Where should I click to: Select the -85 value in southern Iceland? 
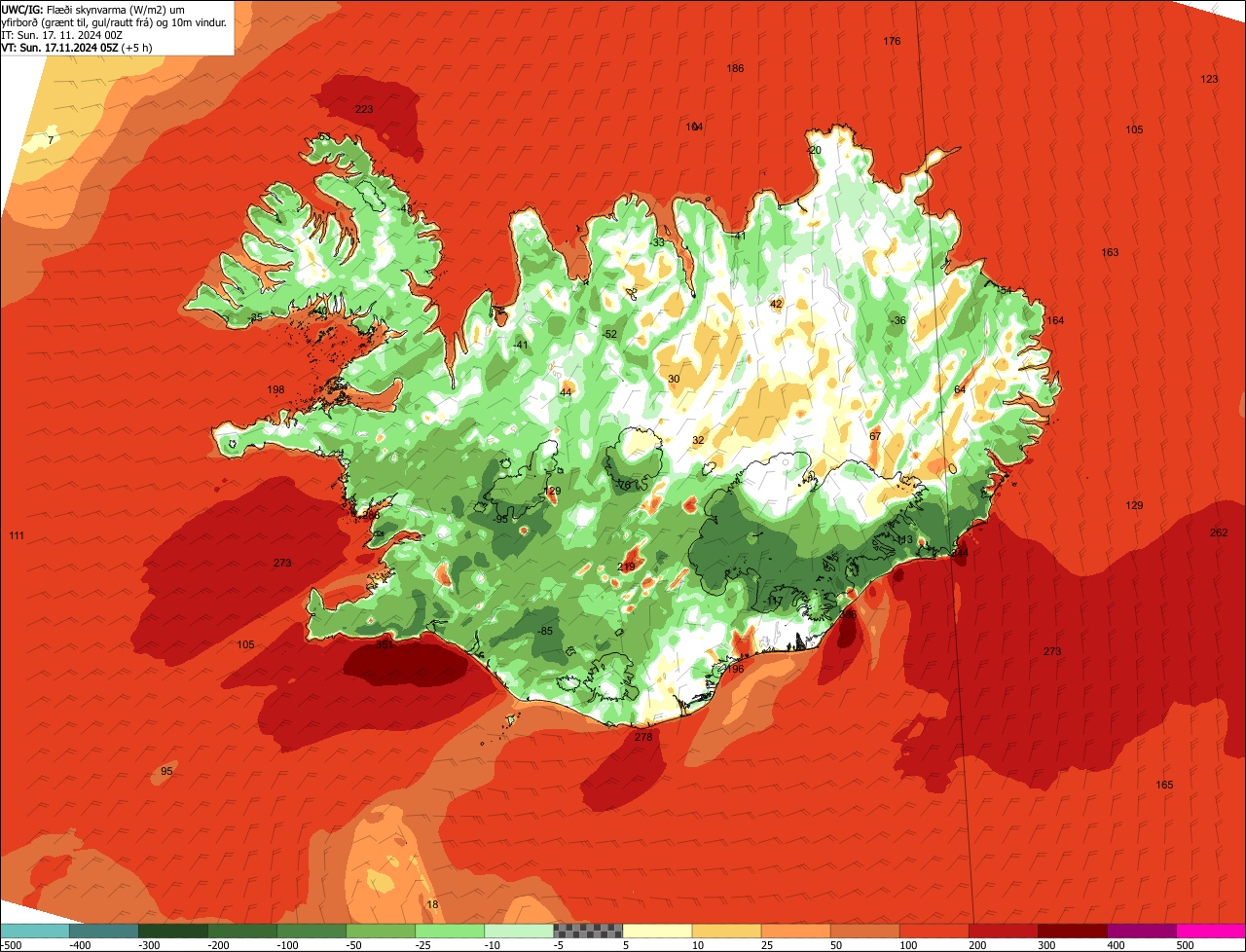point(545,631)
